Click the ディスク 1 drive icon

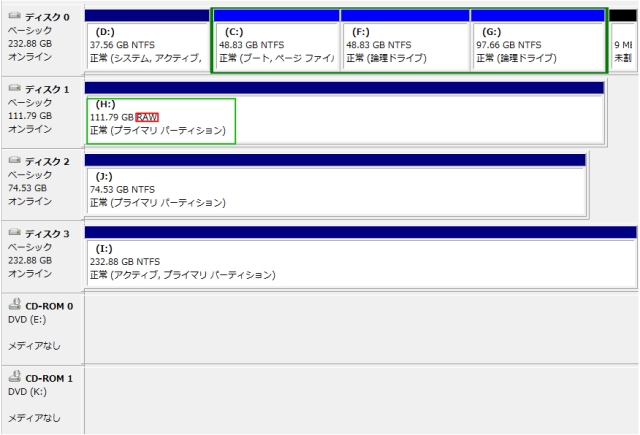coord(14,88)
